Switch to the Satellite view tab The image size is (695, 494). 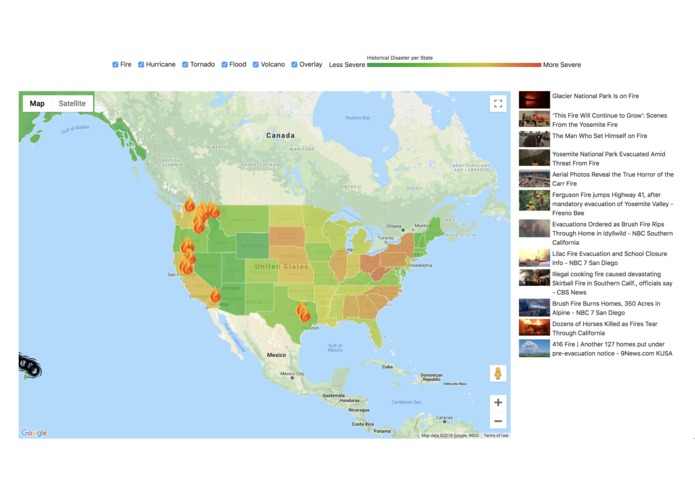coord(72,103)
